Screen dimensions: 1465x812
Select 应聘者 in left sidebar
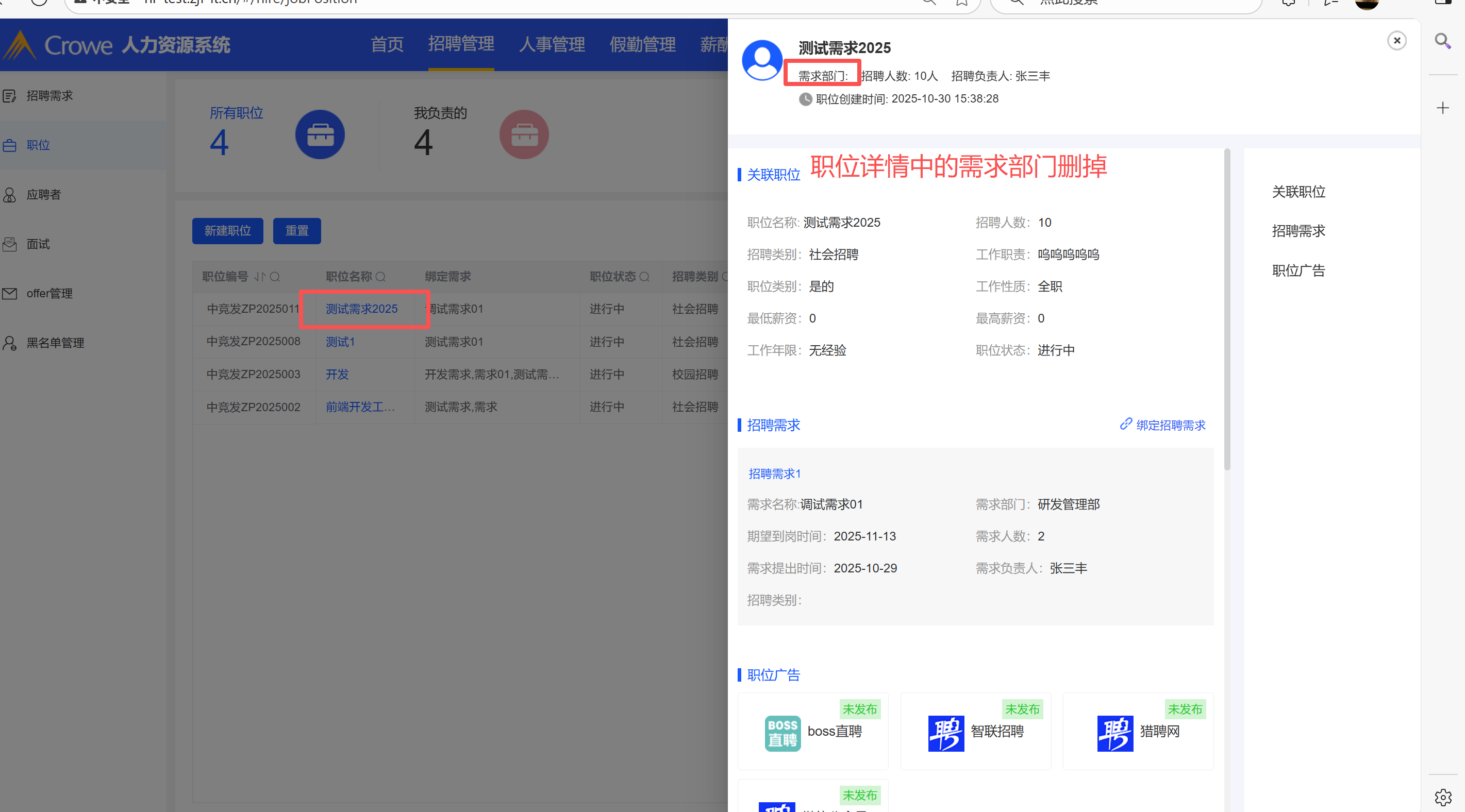(x=43, y=195)
